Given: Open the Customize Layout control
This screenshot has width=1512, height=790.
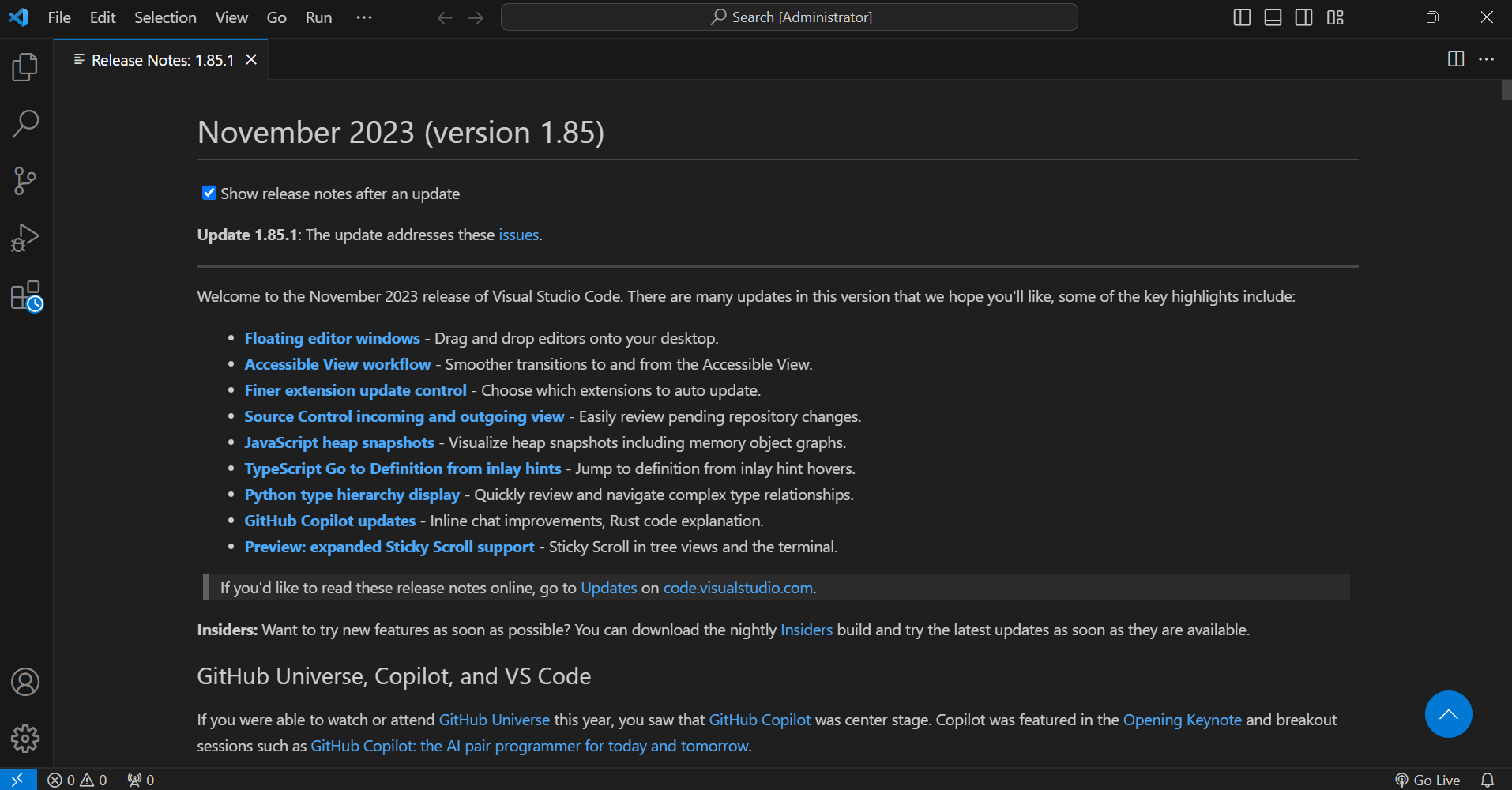Looking at the screenshot, I should 1335,17.
